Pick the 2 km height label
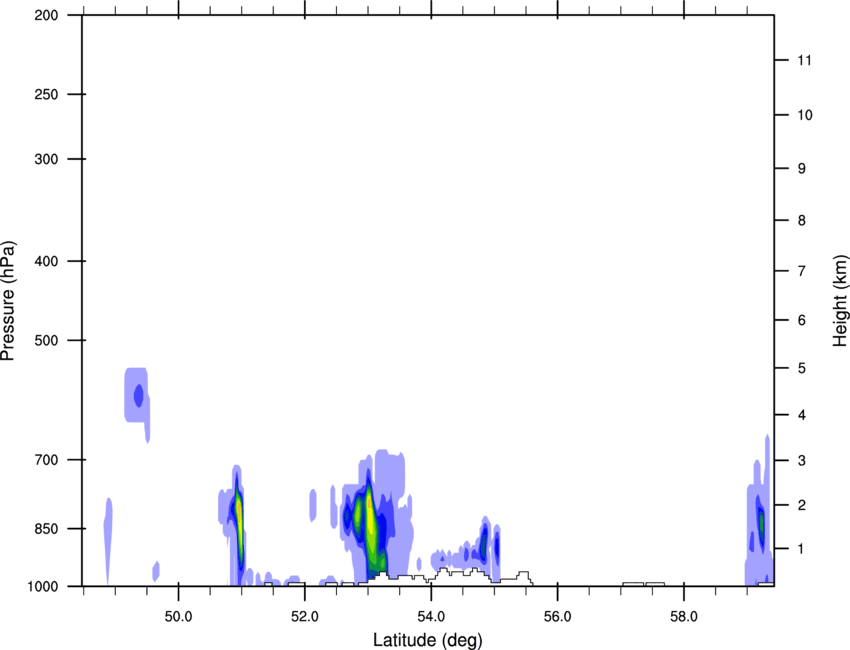Viewport: 850px width, 650px height. click(802, 505)
